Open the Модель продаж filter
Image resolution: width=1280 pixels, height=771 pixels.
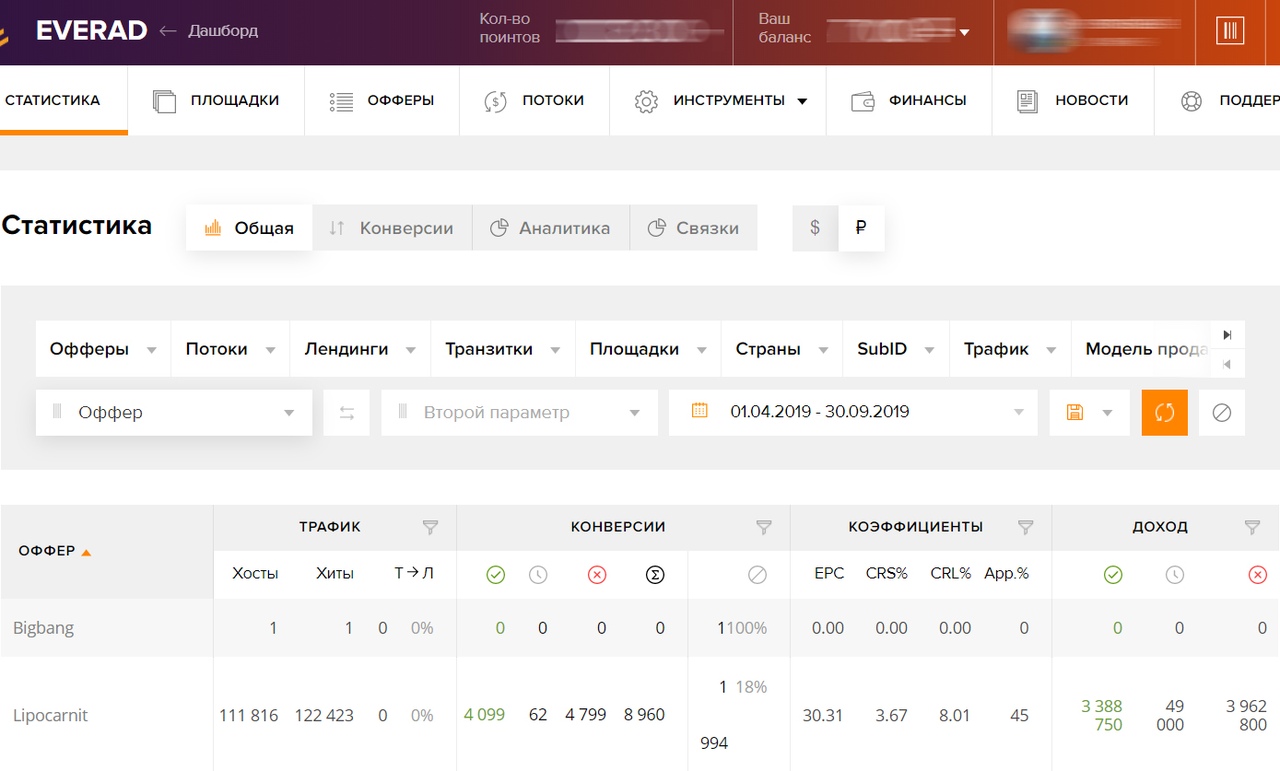[x=1140, y=349]
